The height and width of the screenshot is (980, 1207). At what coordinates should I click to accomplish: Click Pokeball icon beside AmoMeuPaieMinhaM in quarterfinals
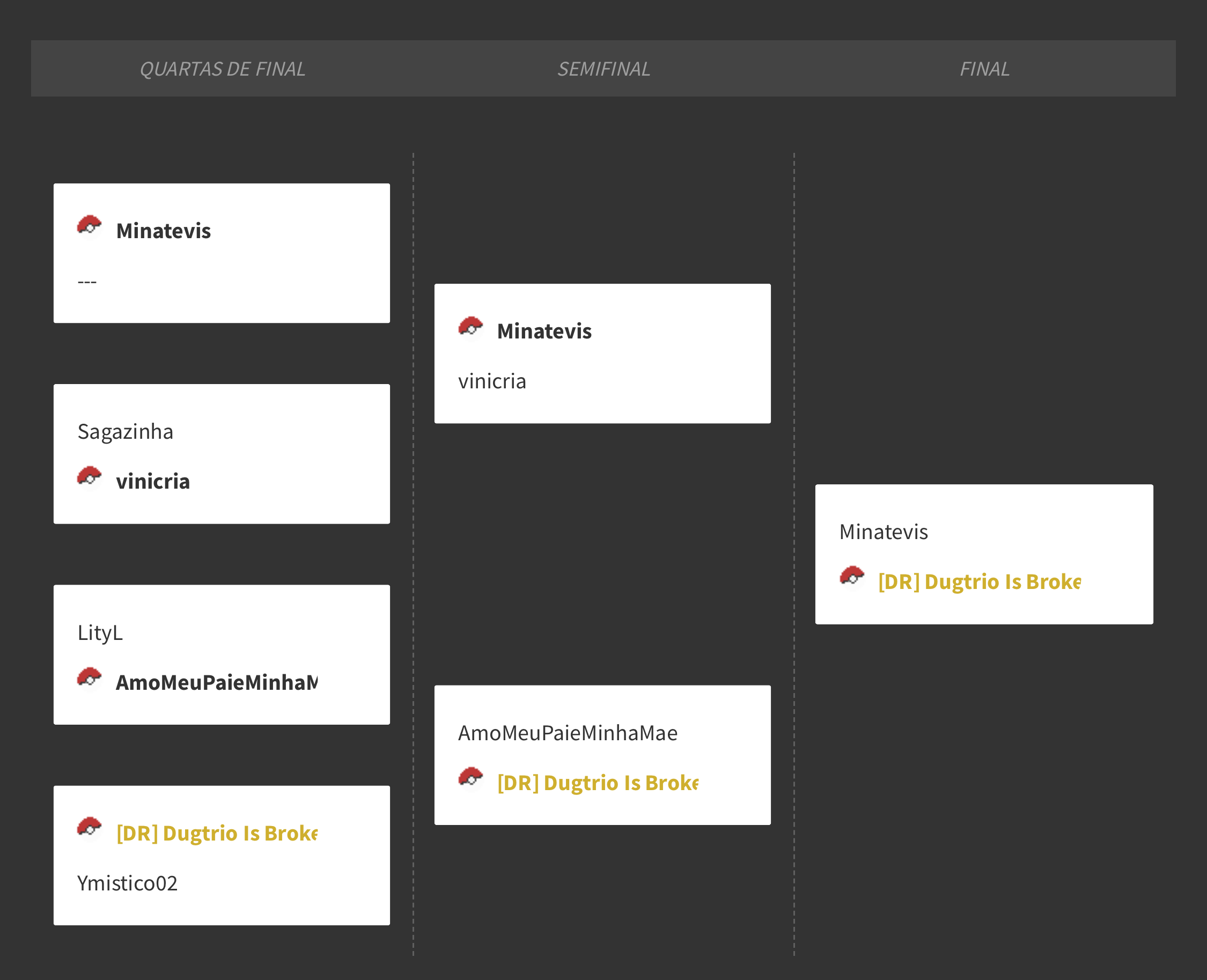(x=89, y=679)
